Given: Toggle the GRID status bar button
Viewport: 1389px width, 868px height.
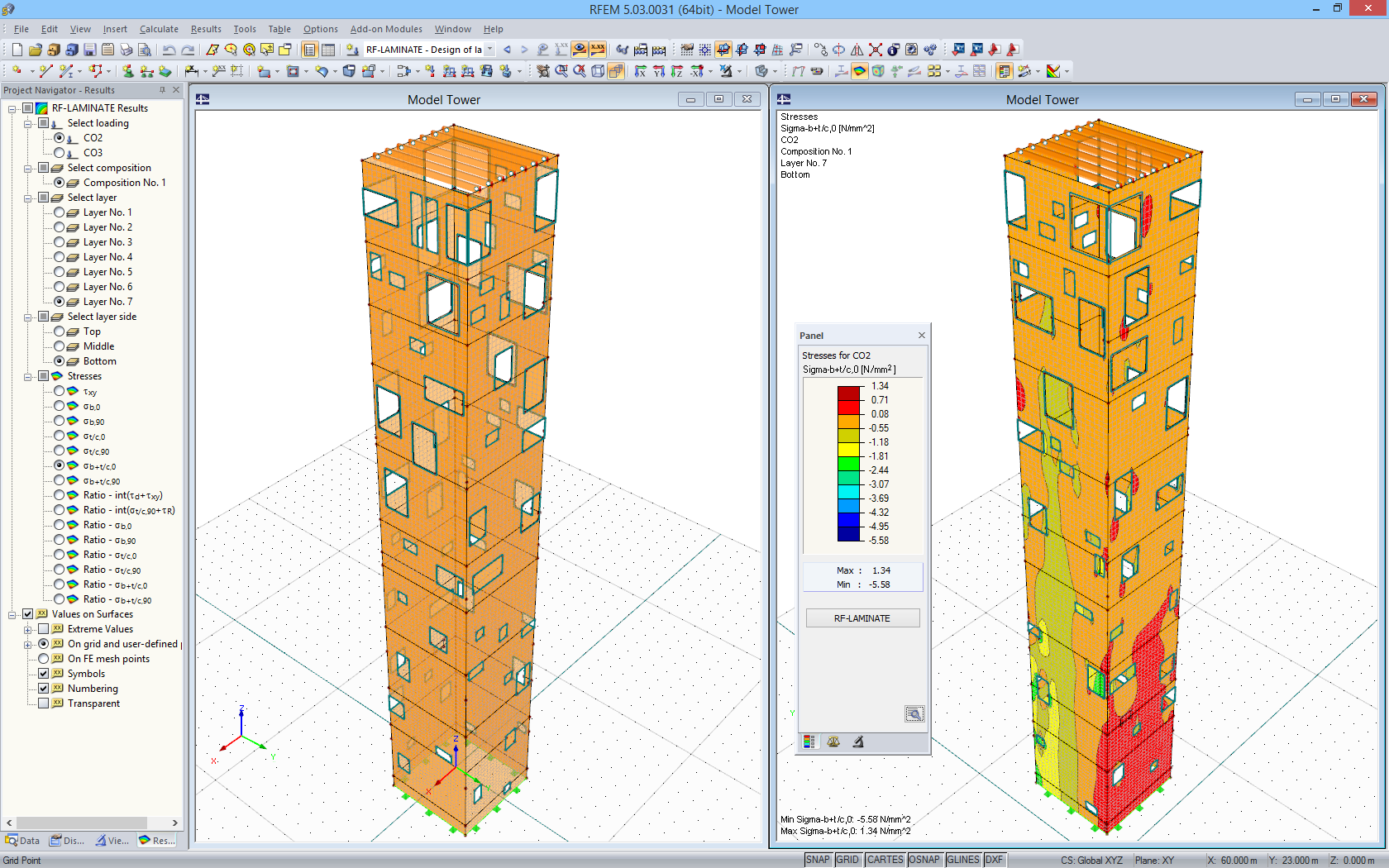Looking at the screenshot, I should (x=847, y=860).
